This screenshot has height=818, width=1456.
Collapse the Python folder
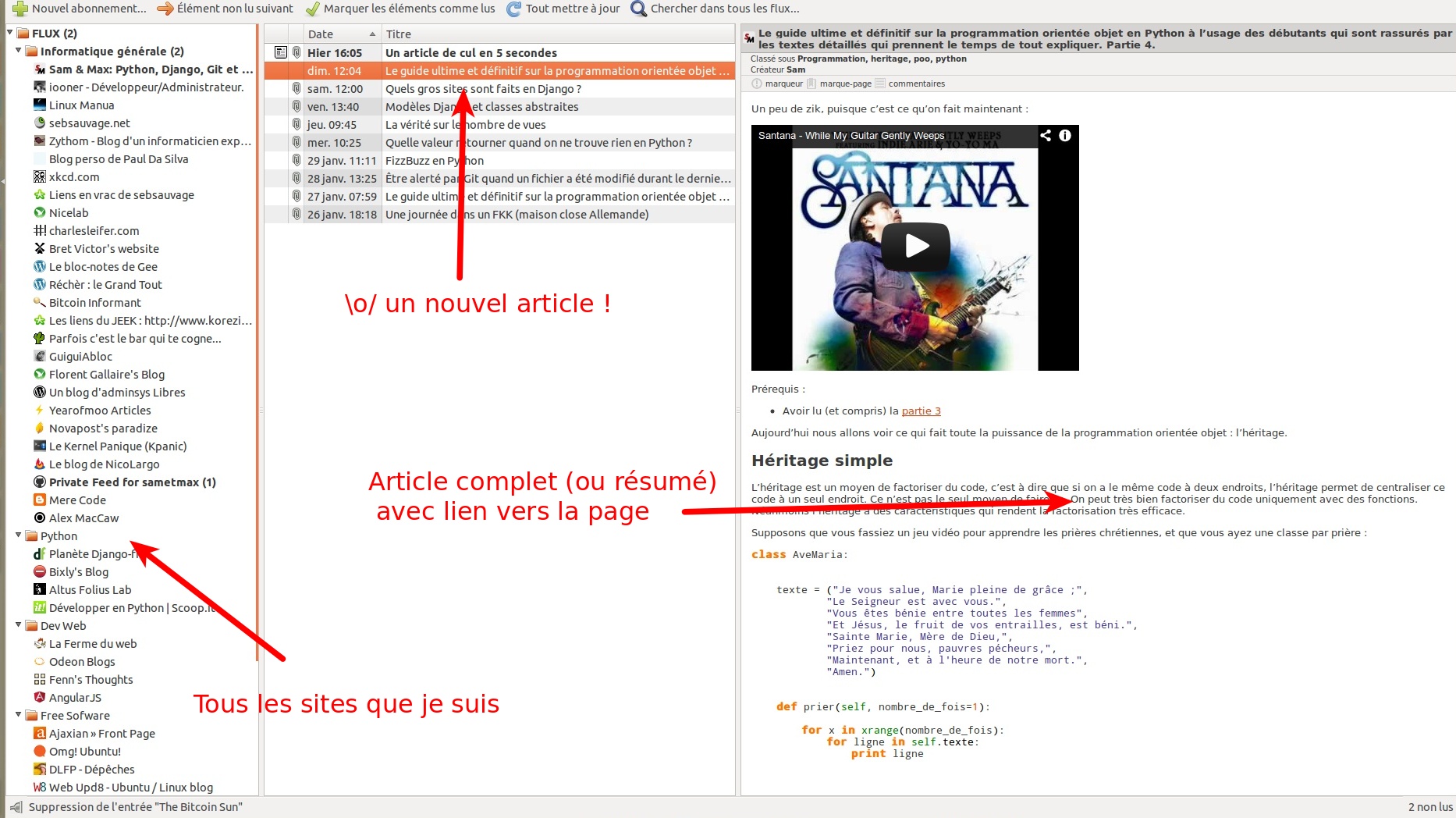coord(18,535)
